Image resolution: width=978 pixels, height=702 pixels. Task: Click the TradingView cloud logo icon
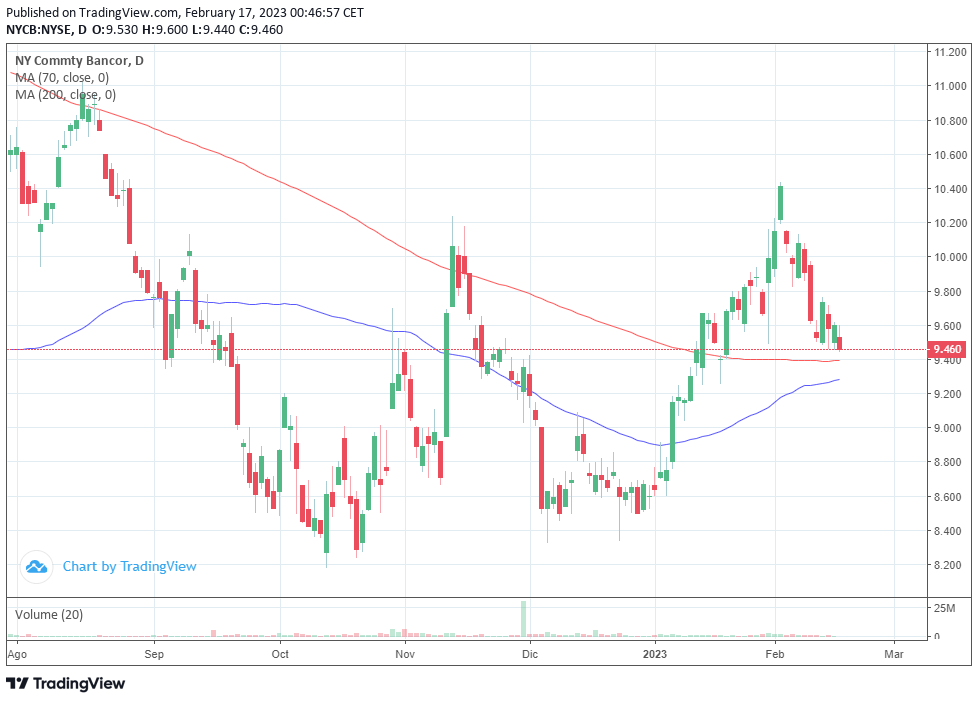click(36, 567)
